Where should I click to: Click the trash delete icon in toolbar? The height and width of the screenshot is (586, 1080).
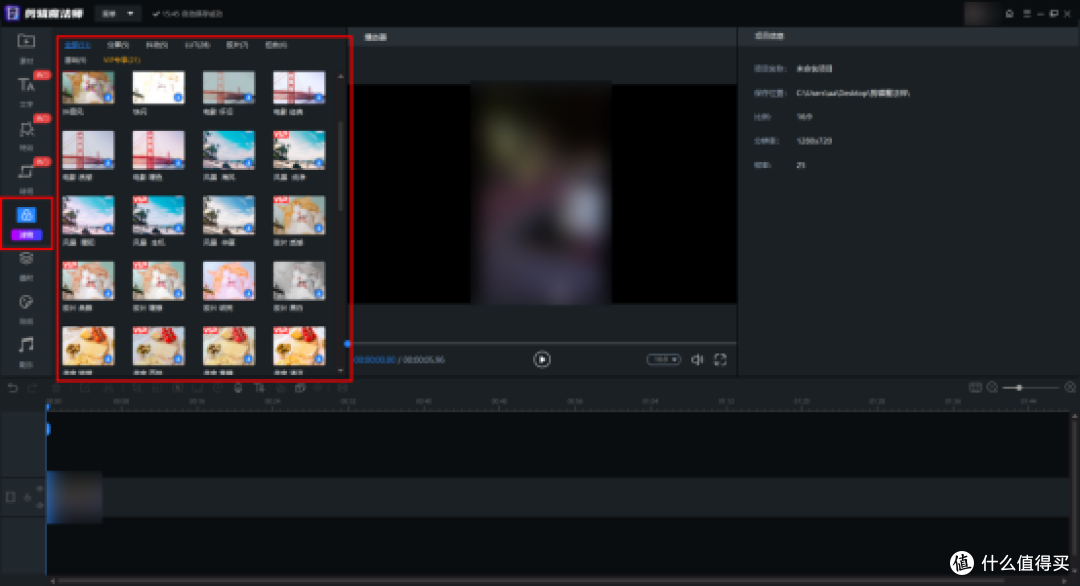coord(56,388)
